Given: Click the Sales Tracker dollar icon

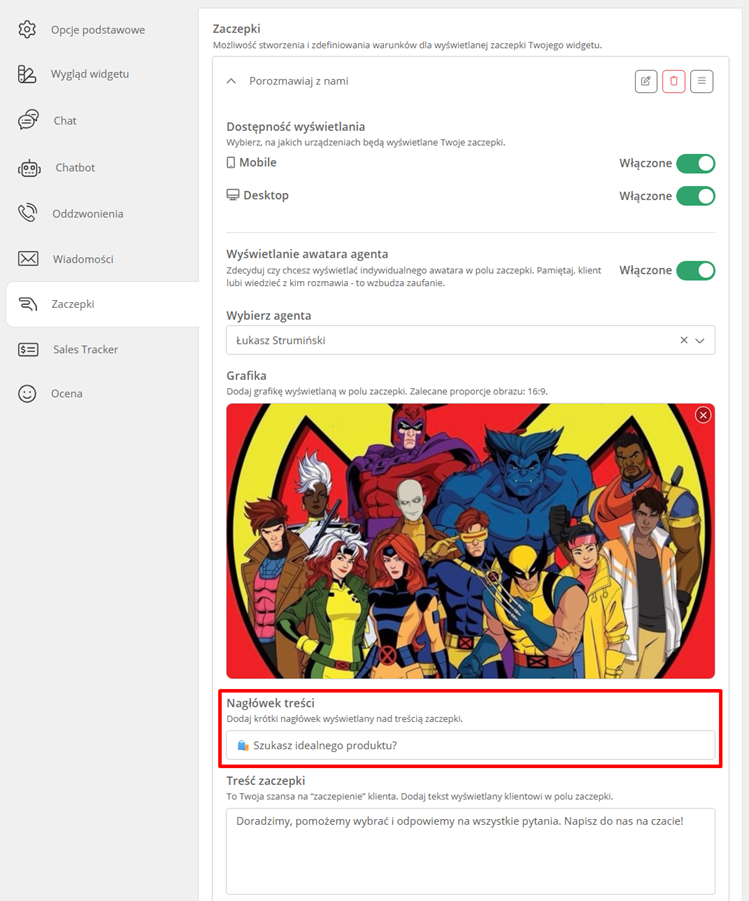Looking at the screenshot, I should point(28,349).
